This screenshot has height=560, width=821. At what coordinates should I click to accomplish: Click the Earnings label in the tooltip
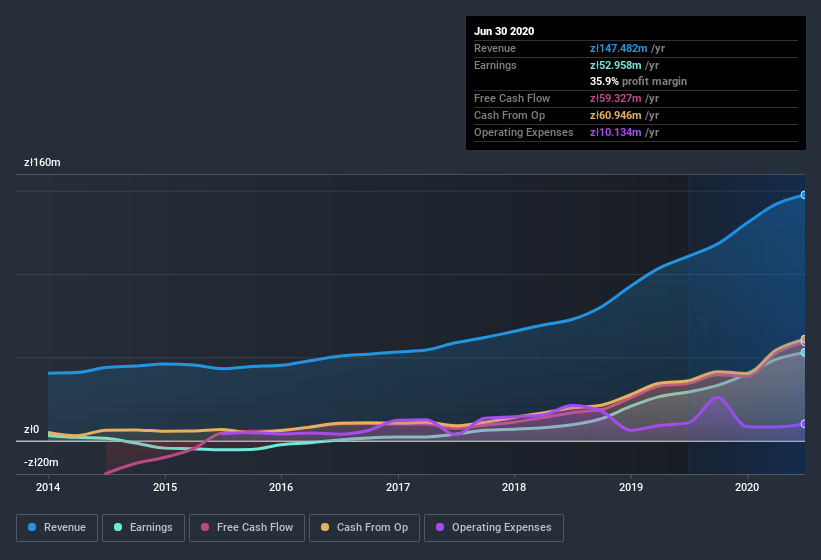[495, 65]
